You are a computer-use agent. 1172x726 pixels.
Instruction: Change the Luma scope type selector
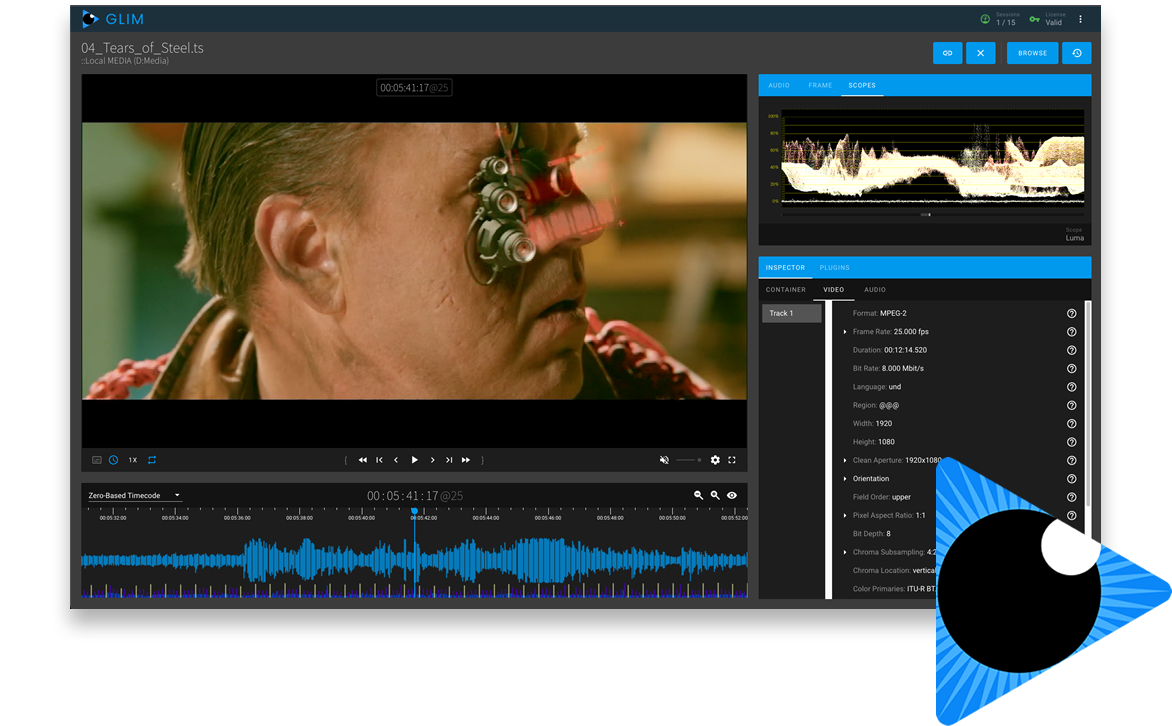tap(1074, 235)
